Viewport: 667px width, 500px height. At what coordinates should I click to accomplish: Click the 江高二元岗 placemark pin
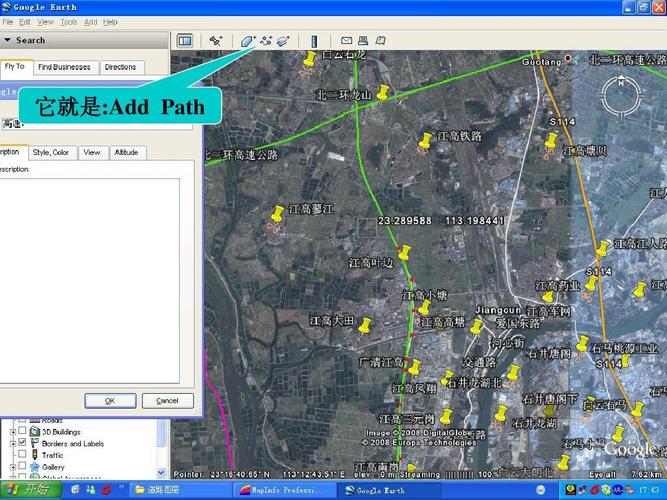click(445, 417)
